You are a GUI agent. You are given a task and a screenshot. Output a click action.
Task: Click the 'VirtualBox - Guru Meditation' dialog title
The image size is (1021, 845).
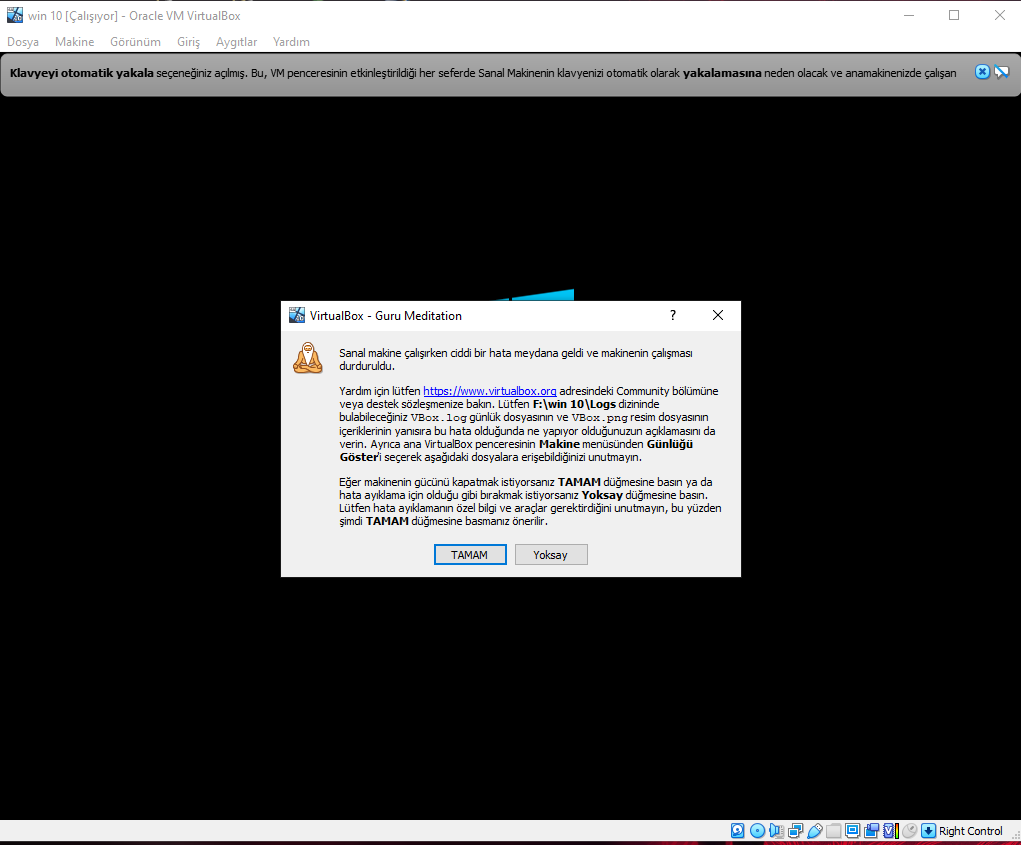pyautogui.click(x=386, y=316)
